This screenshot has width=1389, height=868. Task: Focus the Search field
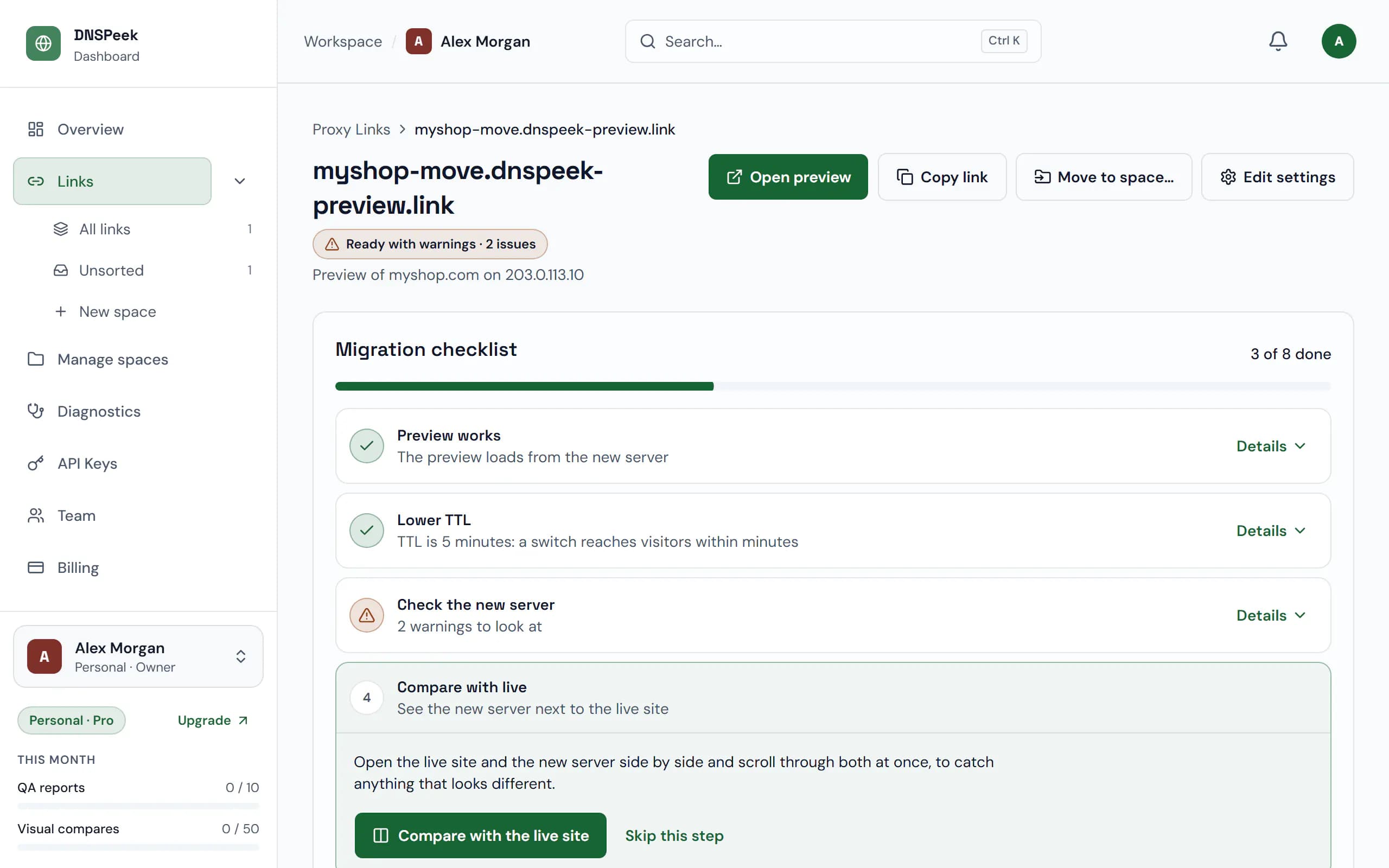coord(833,41)
